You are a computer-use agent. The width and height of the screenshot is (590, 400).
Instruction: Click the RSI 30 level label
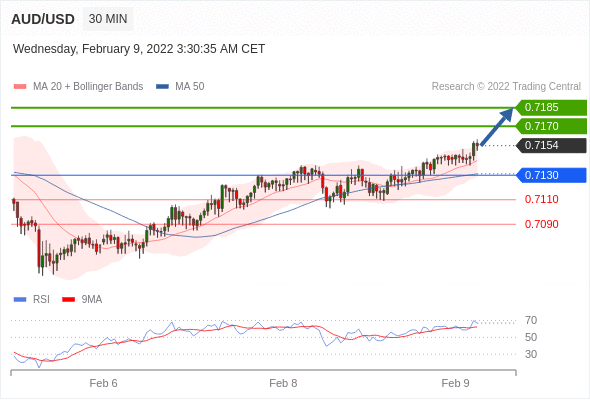tap(531, 354)
